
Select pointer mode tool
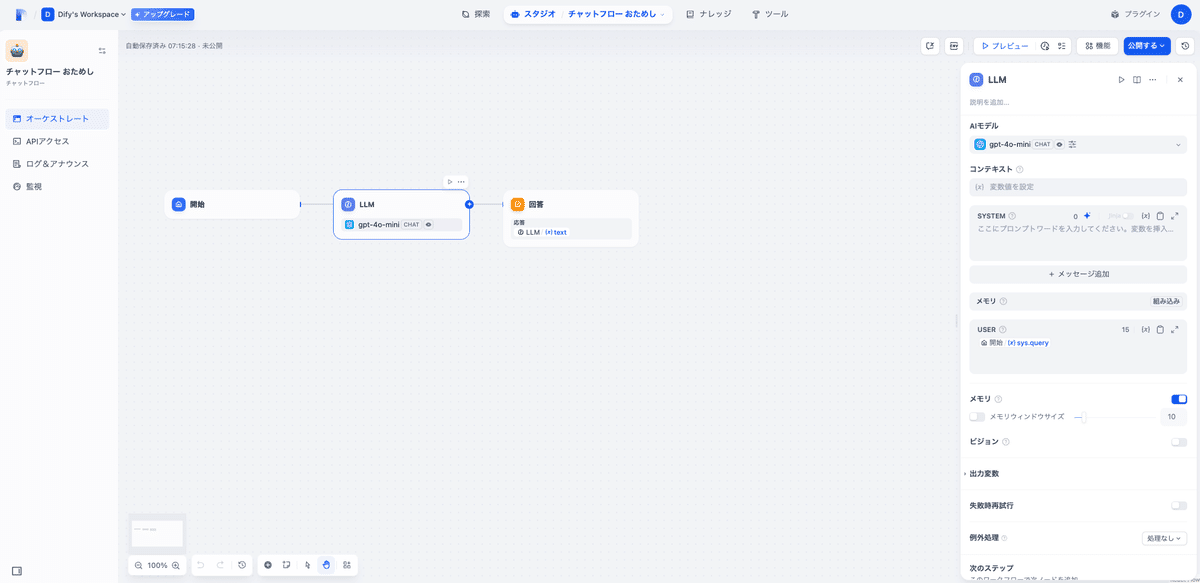click(x=307, y=565)
